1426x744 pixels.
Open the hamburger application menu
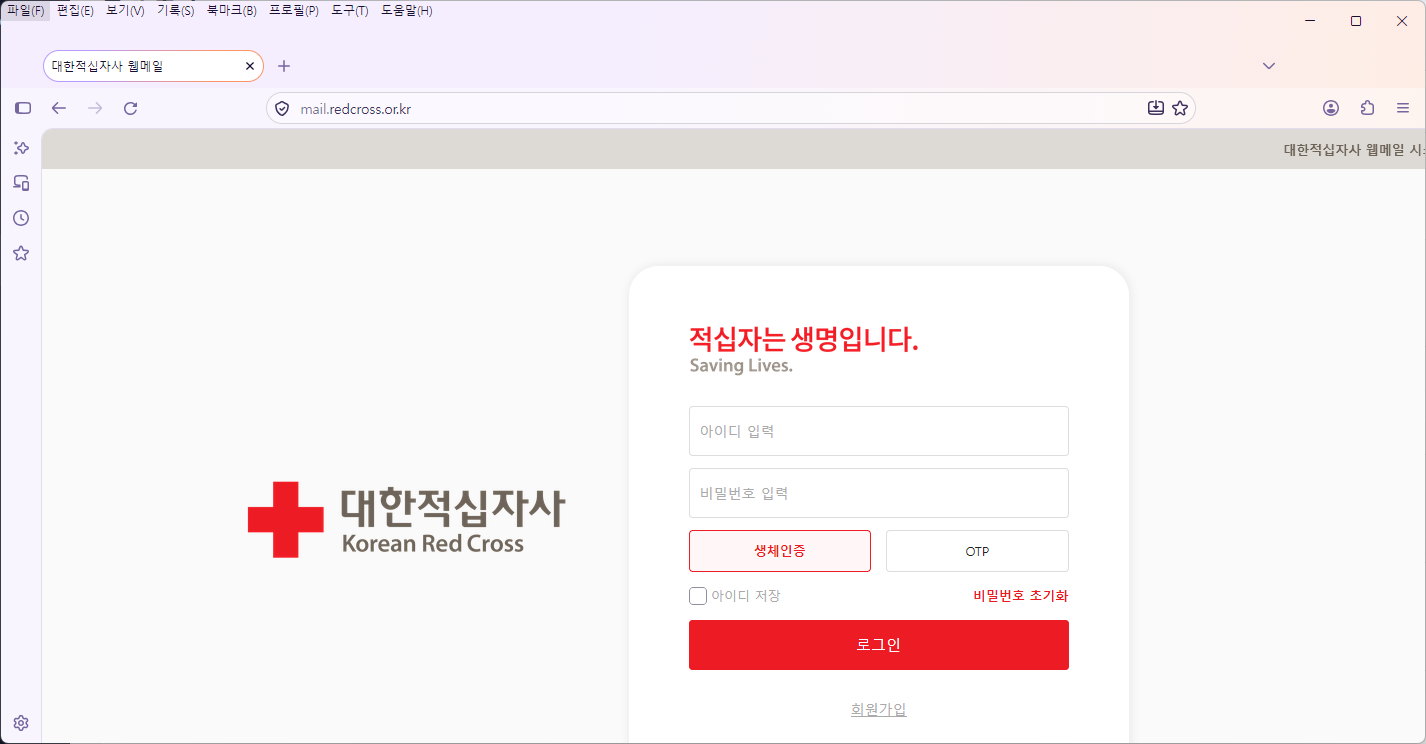(1403, 108)
